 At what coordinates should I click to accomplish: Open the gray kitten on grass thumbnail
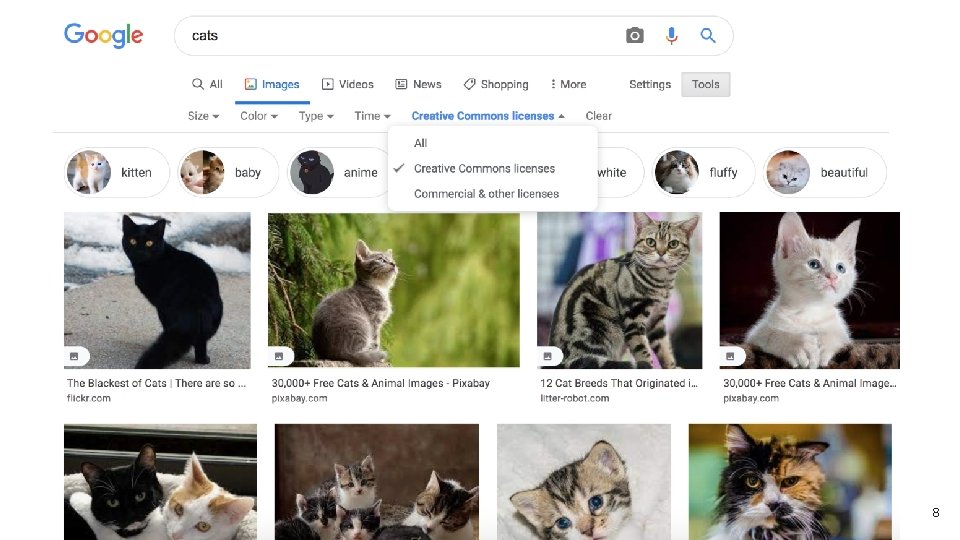[394, 290]
